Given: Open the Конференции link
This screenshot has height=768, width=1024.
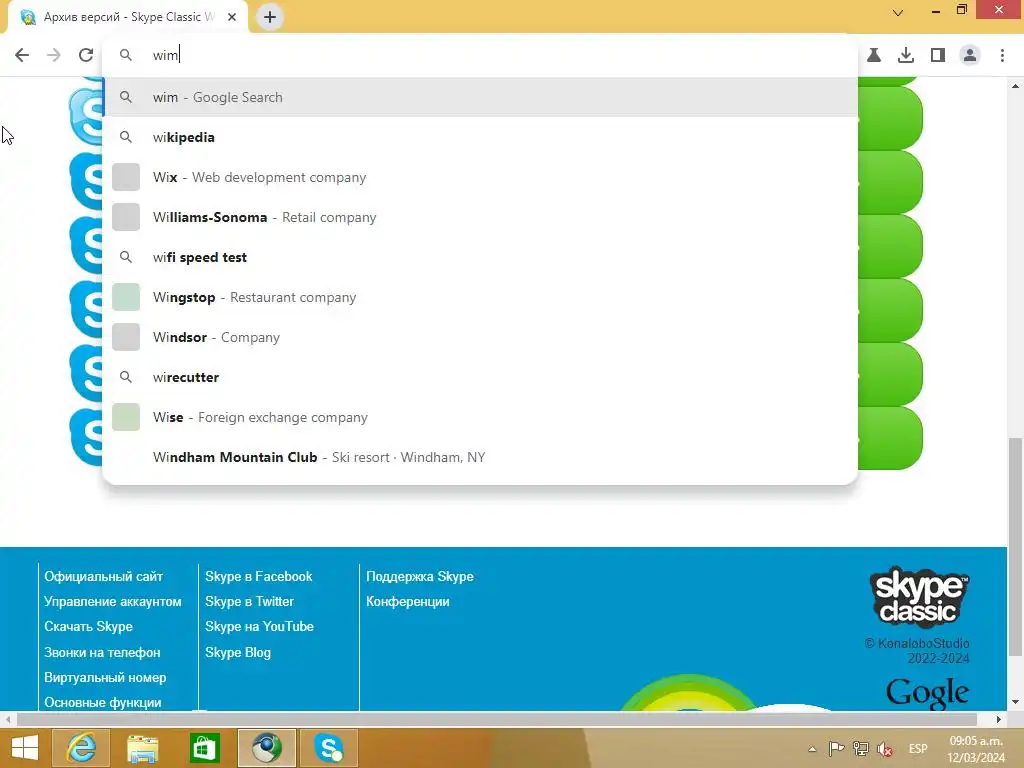Looking at the screenshot, I should tap(408, 601).
